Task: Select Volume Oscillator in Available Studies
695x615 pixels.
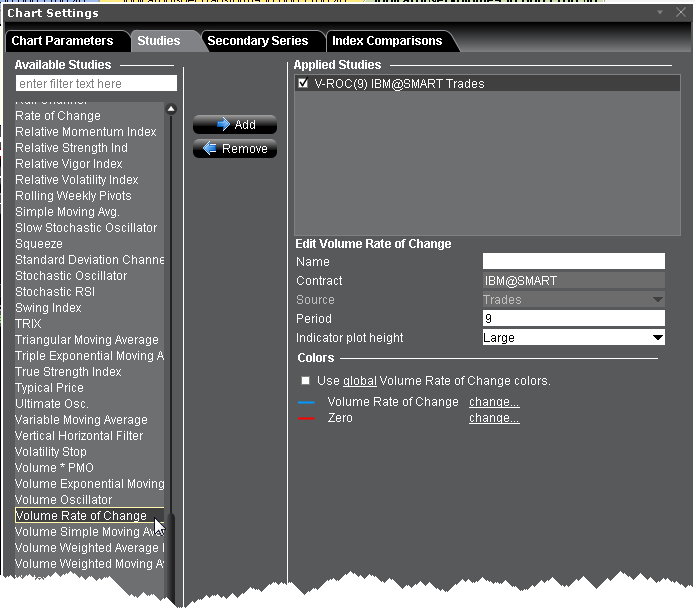Action: point(64,500)
